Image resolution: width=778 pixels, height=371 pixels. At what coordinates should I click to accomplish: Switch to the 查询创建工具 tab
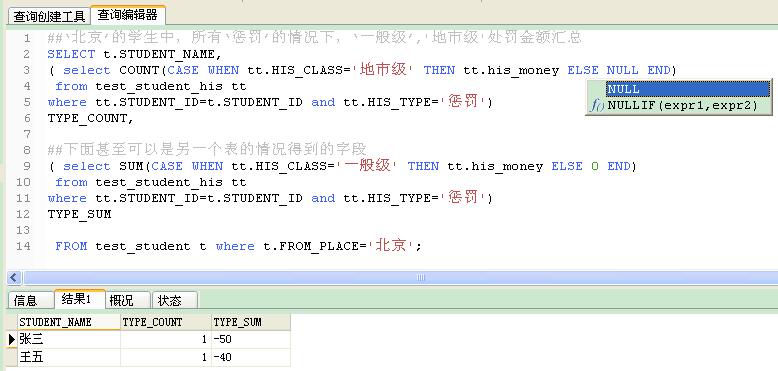pos(49,16)
